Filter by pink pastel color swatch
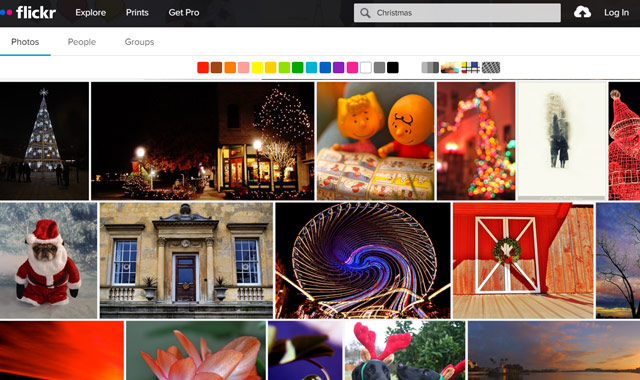This screenshot has width=640, height=380. (243, 67)
